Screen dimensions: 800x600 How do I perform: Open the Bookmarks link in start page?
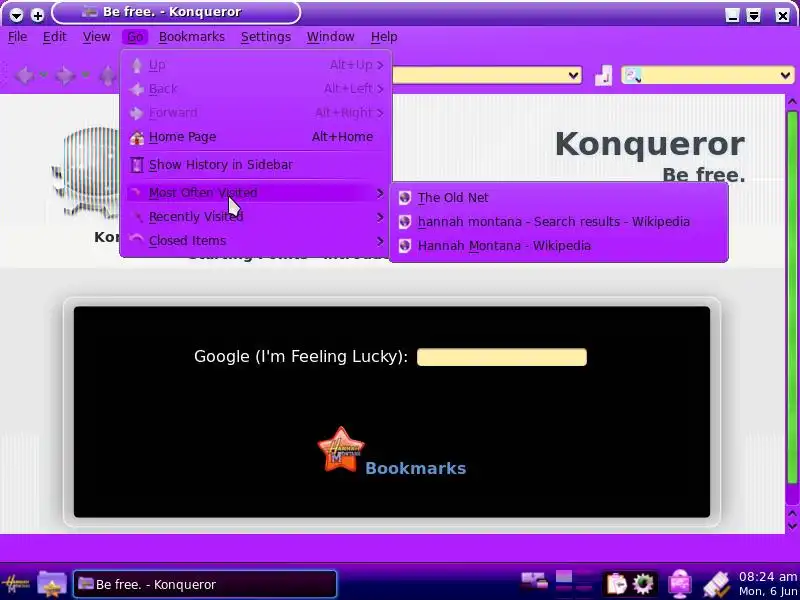point(415,468)
